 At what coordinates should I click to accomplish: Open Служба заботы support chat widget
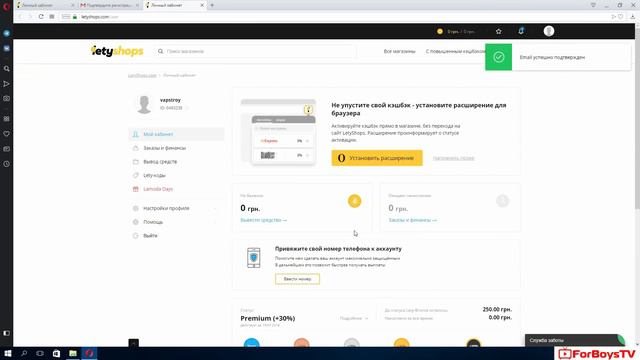tap(575, 340)
